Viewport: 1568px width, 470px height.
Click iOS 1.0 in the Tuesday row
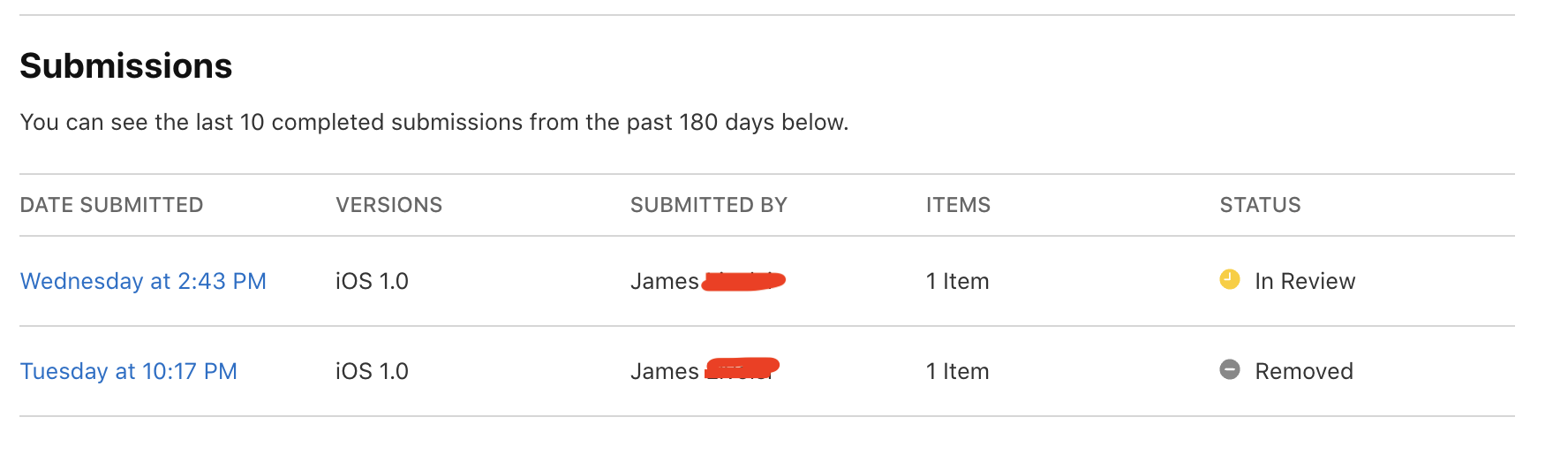click(x=372, y=371)
